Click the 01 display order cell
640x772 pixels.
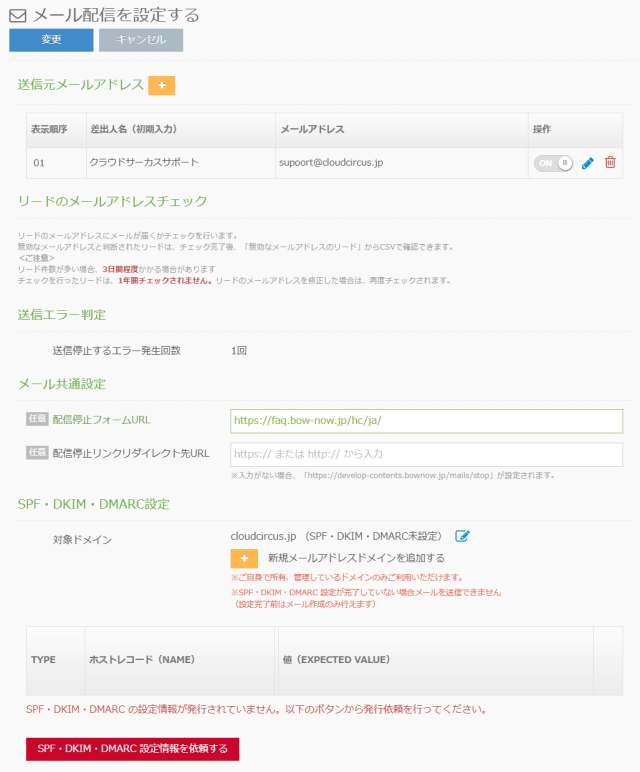57,163
